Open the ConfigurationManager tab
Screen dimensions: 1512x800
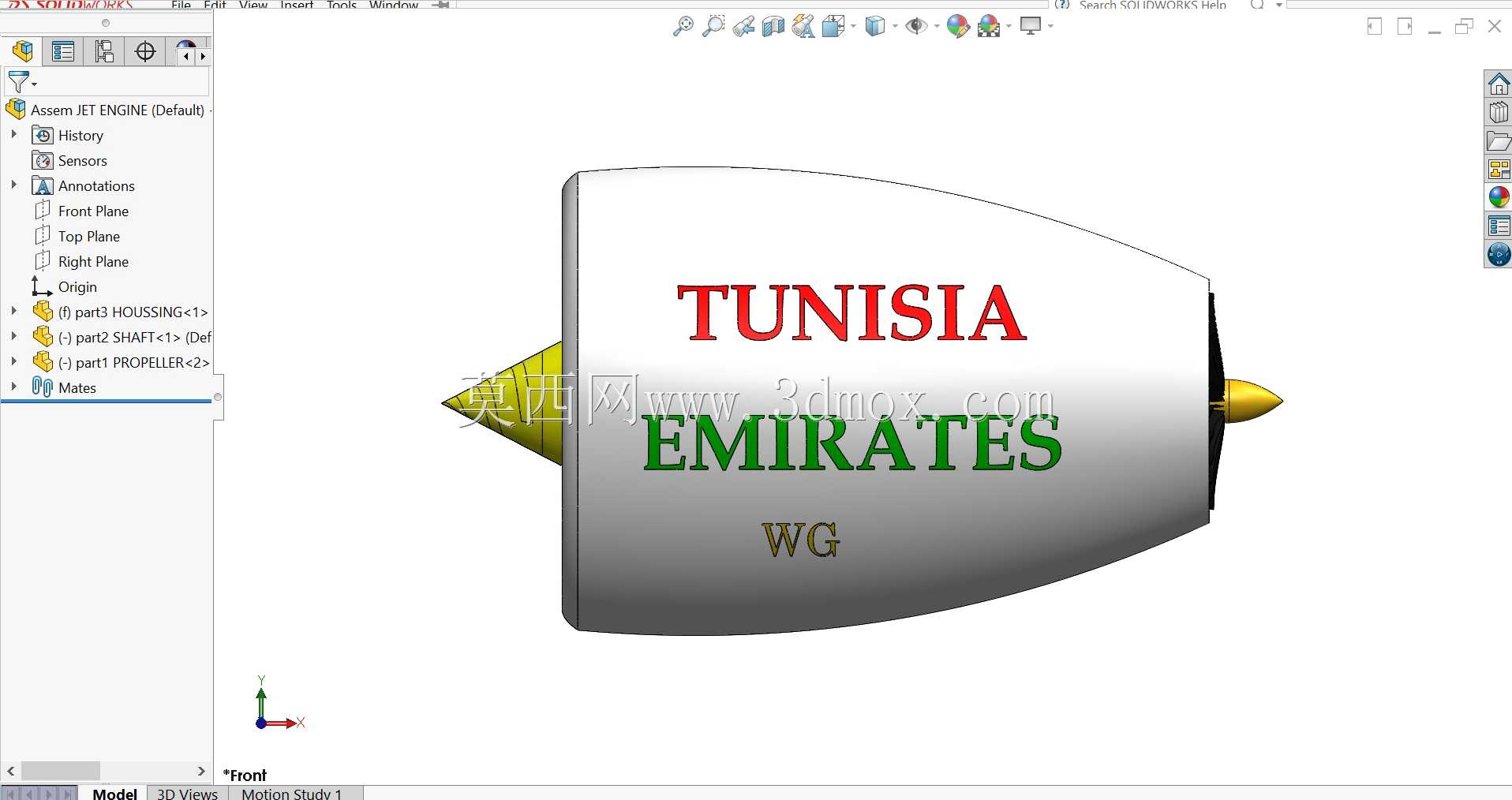click(104, 51)
